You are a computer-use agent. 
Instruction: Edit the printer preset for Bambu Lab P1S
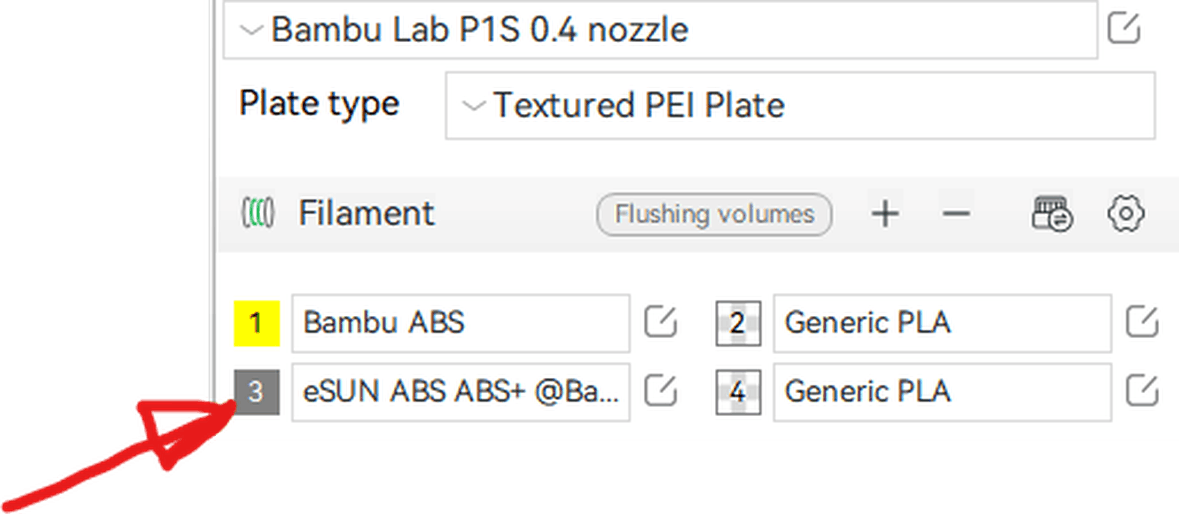pos(1124,29)
